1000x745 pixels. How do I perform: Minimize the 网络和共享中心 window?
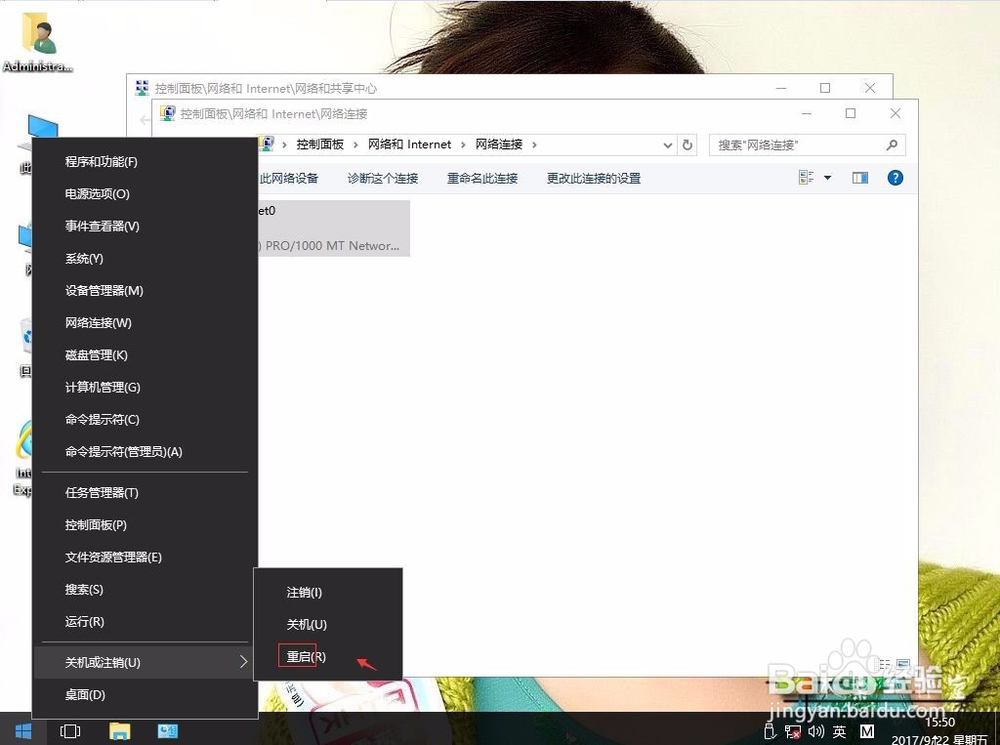pyautogui.click(x=781, y=88)
